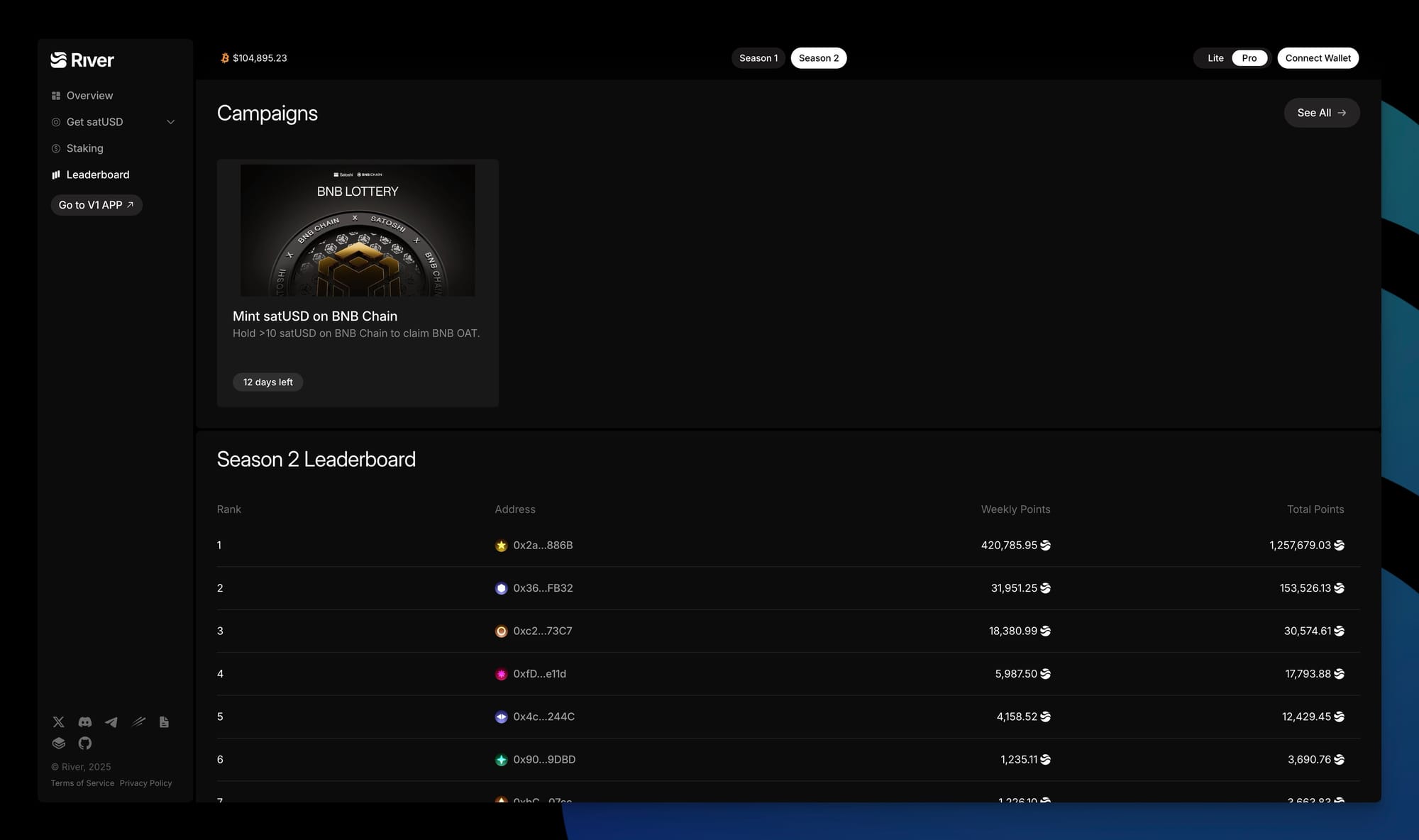Click the Bitcoin price icon
The height and width of the screenshot is (840, 1419).
point(225,58)
